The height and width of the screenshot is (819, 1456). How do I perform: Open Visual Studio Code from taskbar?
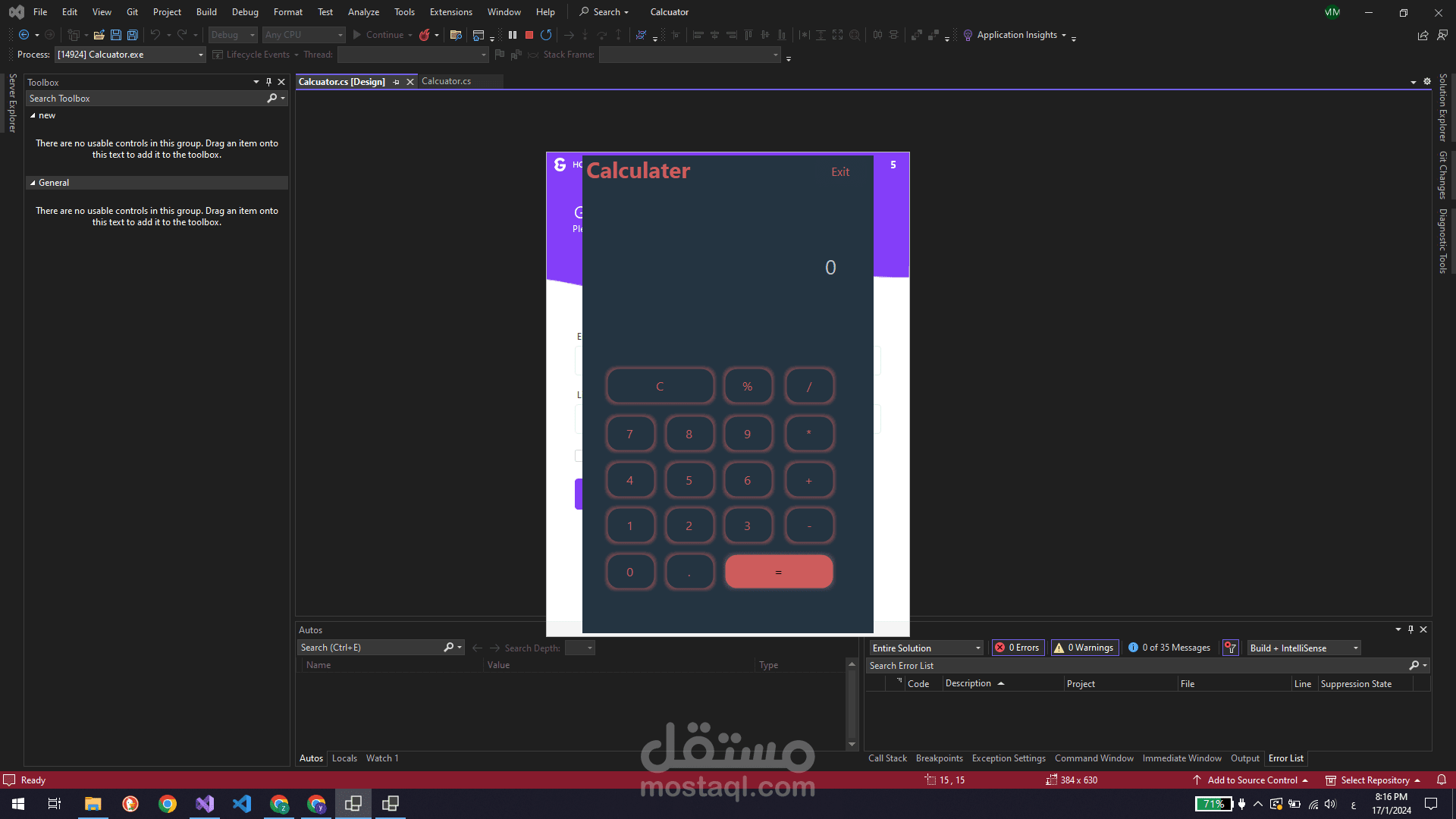[242, 804]
